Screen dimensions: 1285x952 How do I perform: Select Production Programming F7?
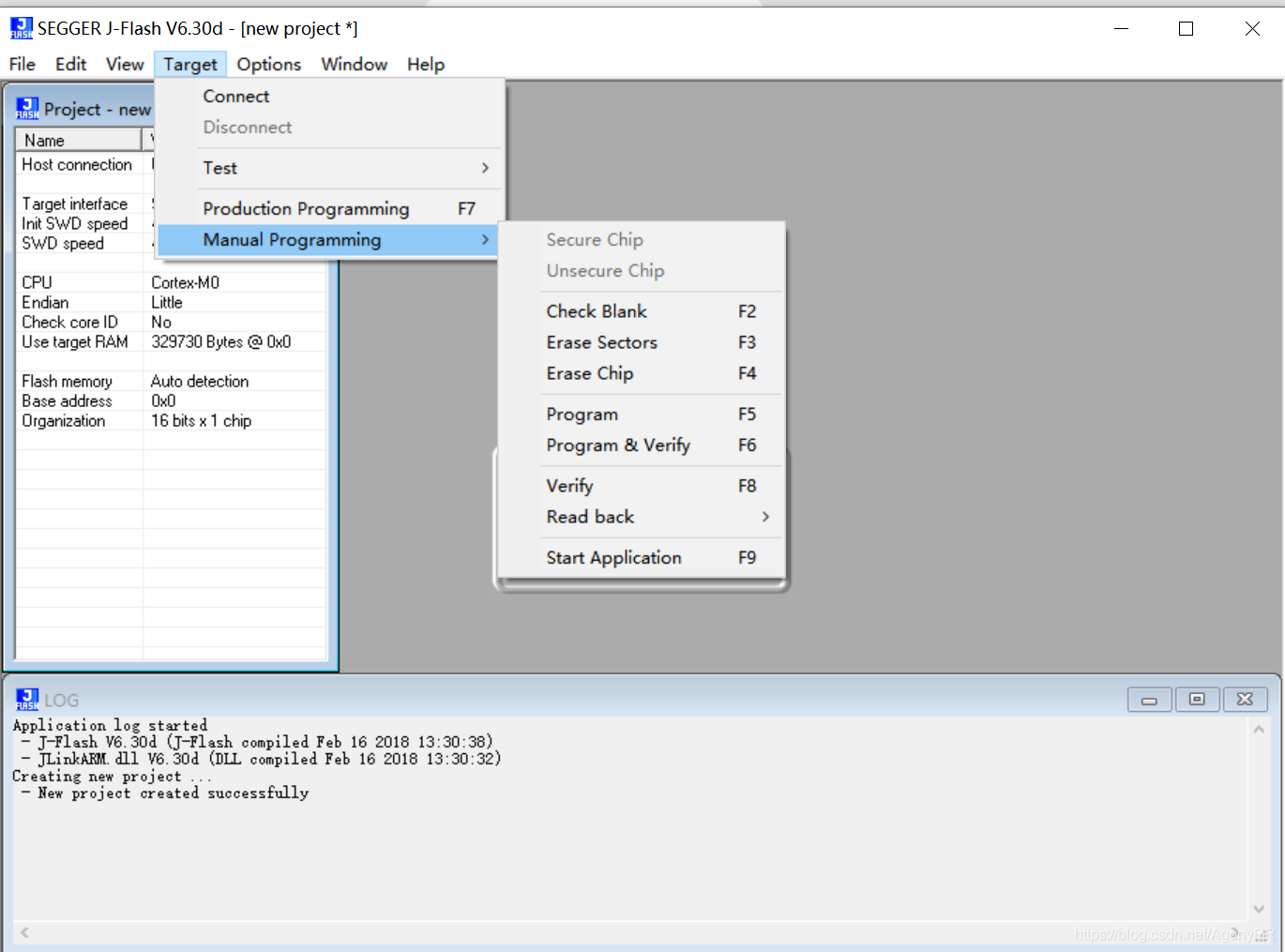click(328, 208)
